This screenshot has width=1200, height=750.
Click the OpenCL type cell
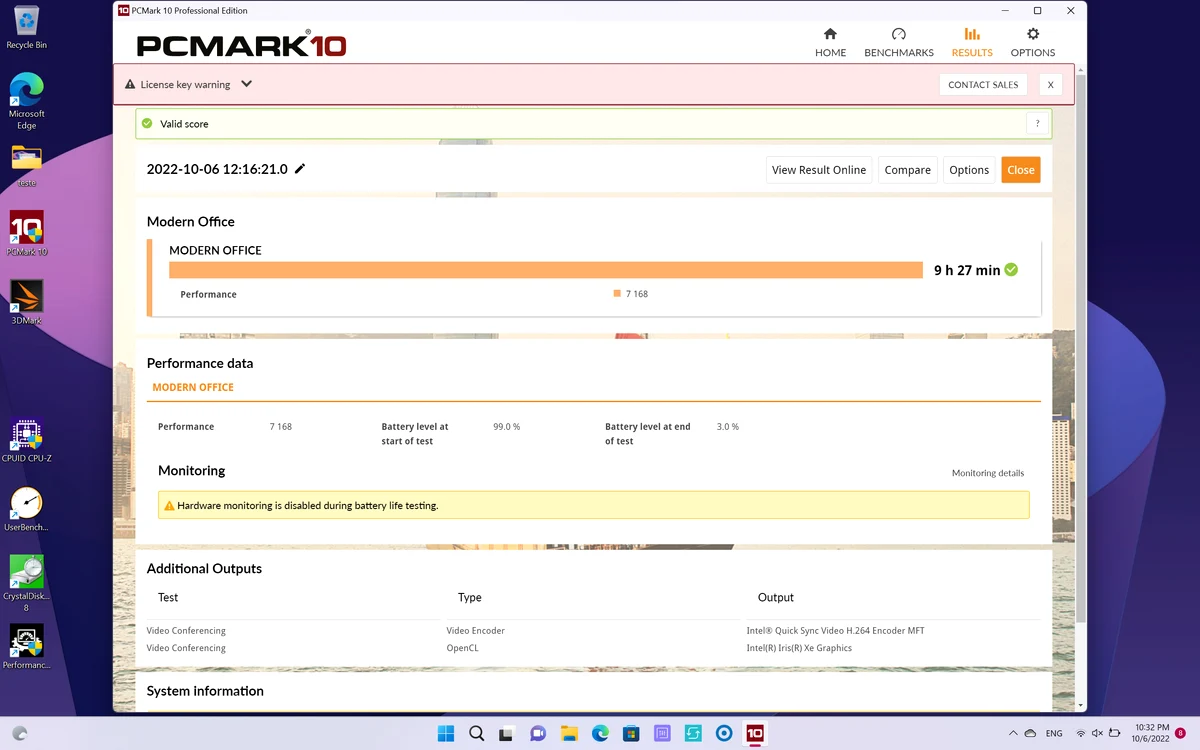[x=462, y=648]
